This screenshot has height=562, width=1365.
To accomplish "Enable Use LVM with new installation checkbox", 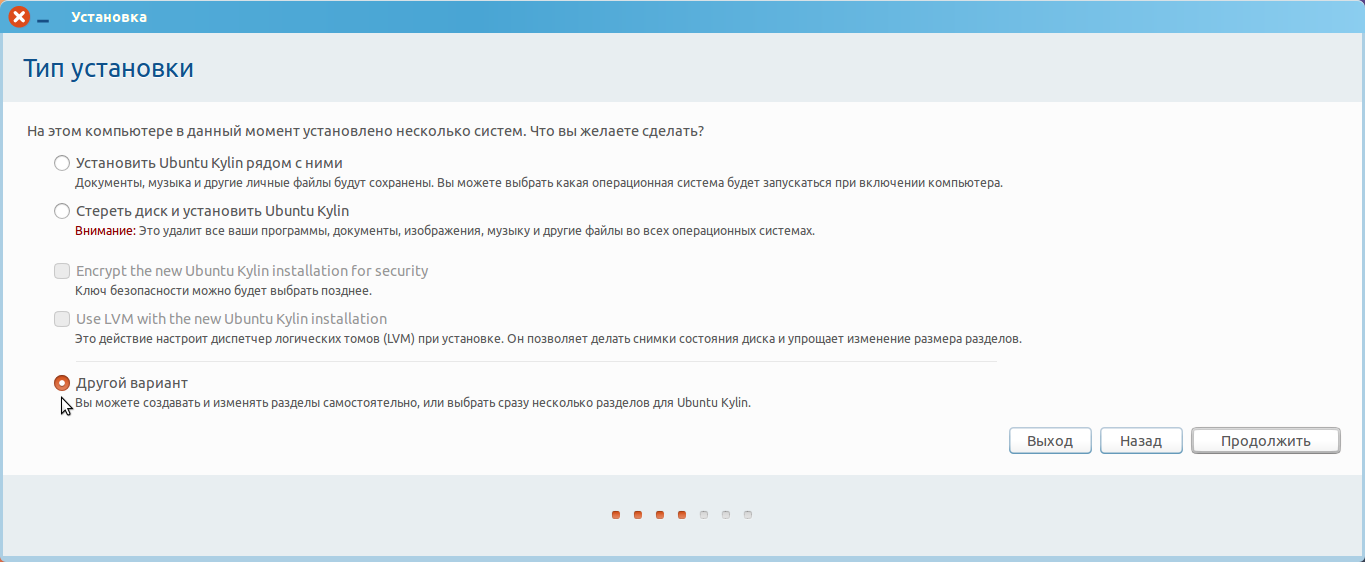I will click(x=62, y=319).
